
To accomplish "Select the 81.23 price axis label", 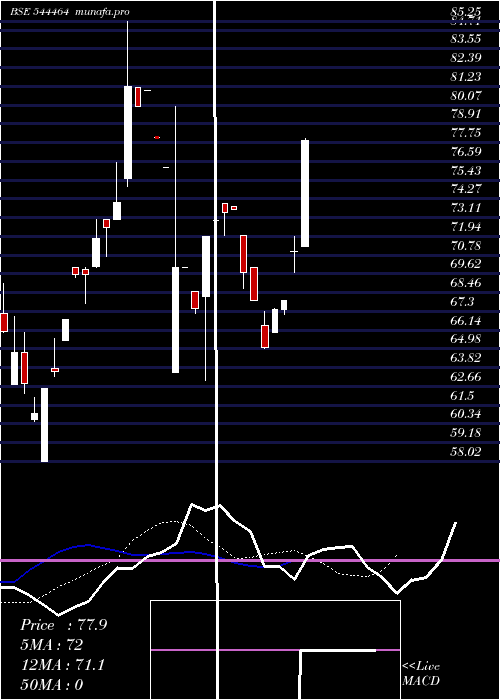I will (466, 77).
